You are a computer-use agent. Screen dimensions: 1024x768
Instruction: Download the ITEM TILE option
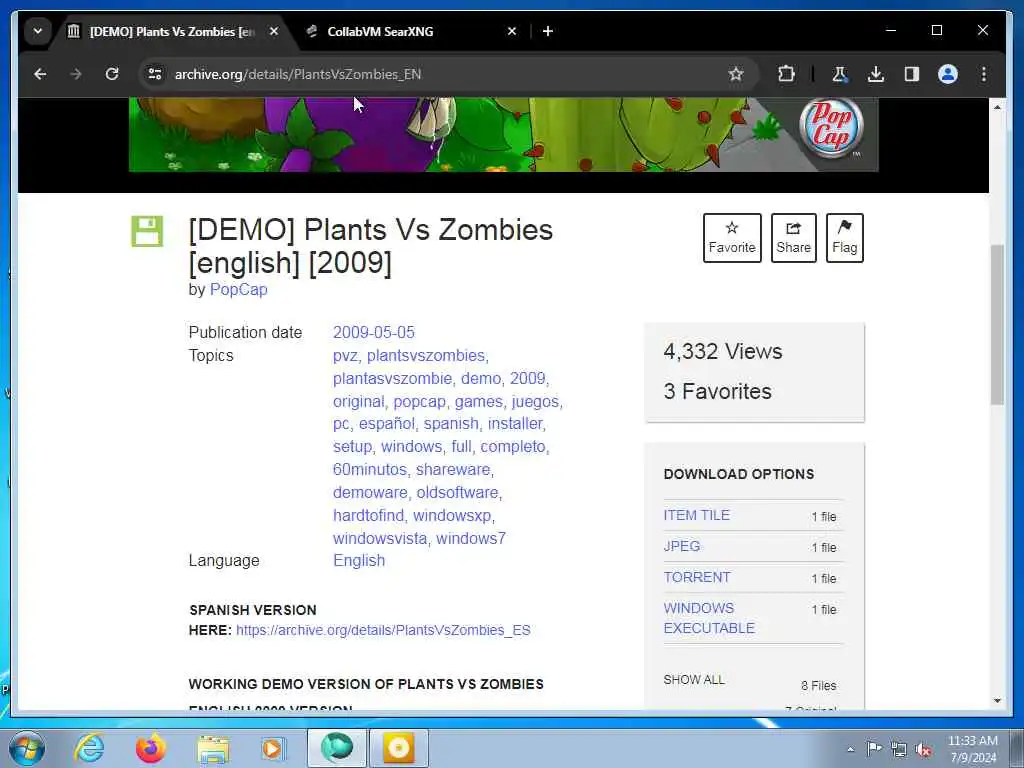696,515
